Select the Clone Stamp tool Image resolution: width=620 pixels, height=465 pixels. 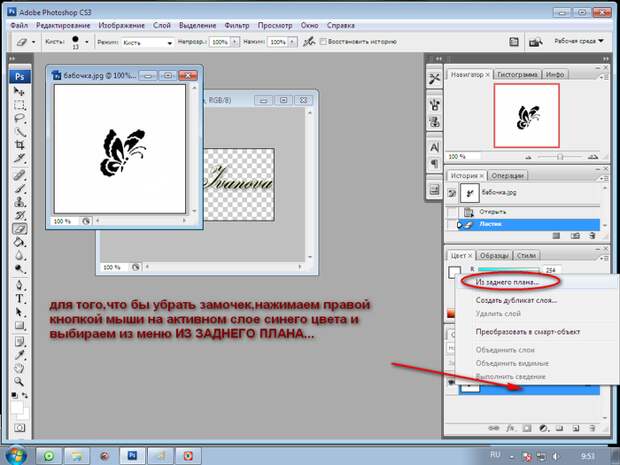click(19, 202)
